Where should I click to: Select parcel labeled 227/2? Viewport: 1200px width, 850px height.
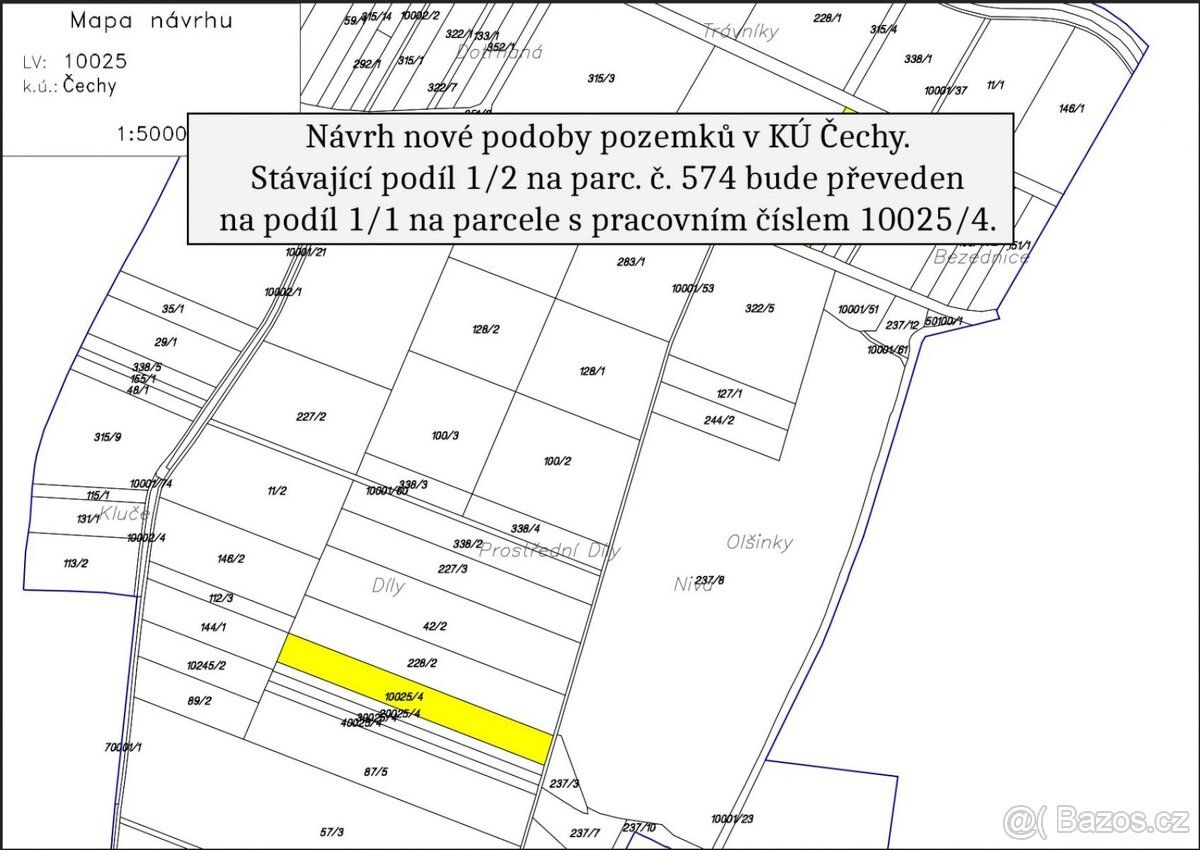point(311,416)
